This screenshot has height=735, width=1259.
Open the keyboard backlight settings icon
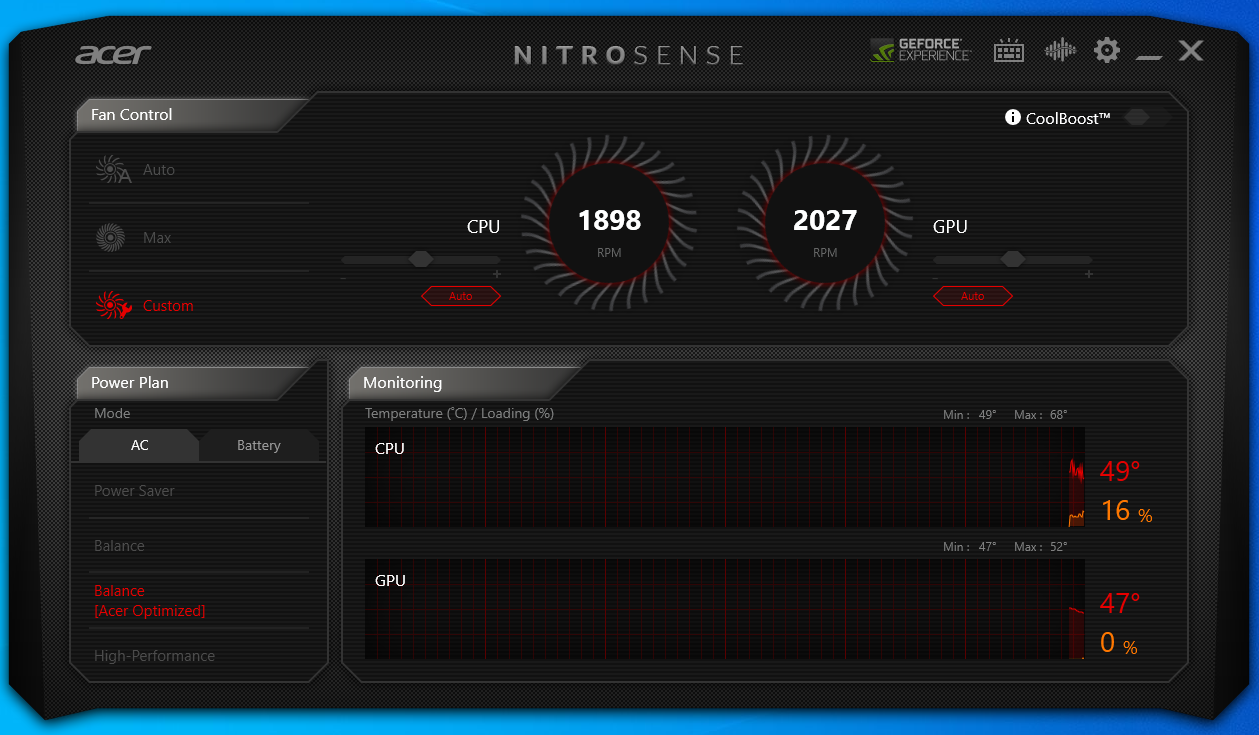pyautogui.click(x=1009, y=51)
